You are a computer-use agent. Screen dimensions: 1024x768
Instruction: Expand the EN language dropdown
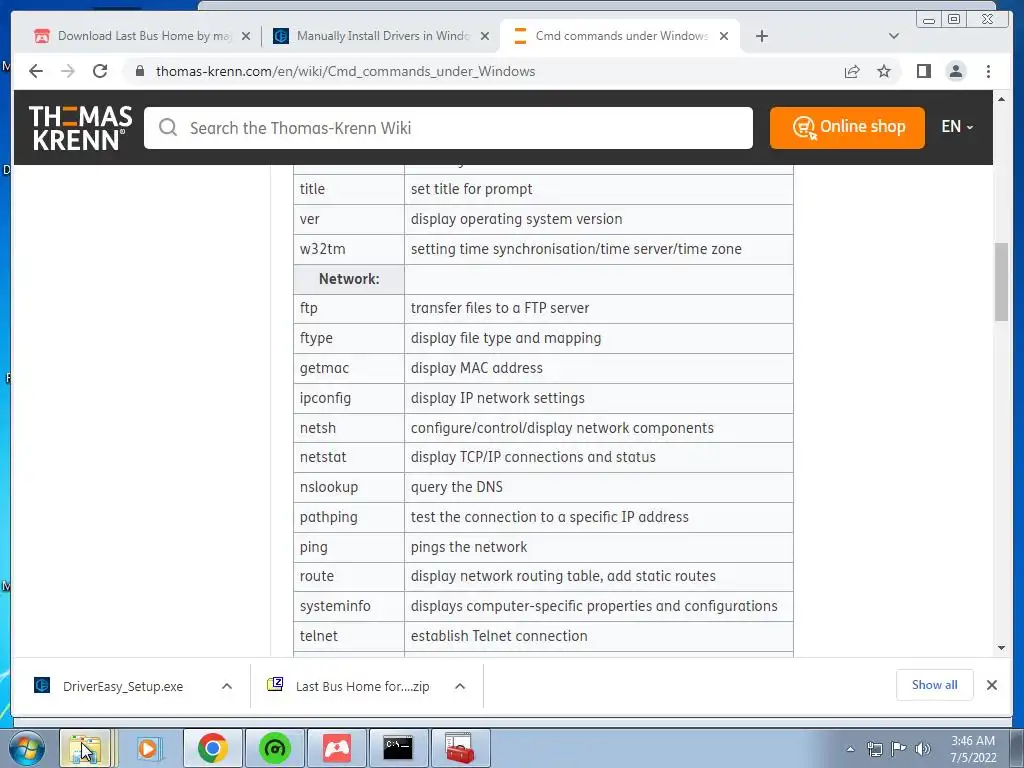point(957,127)
